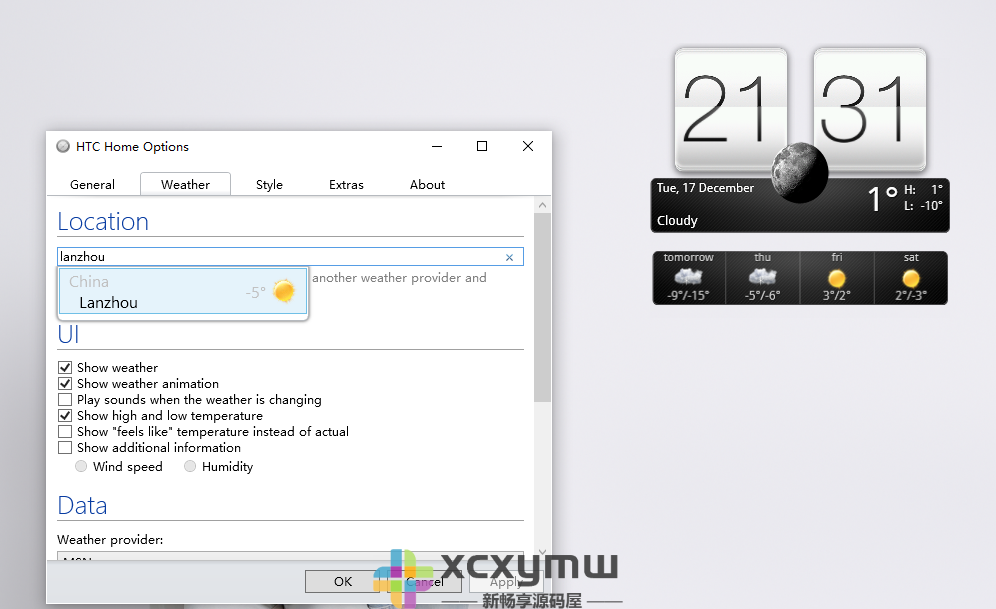This screenshot has height=609, width=996.
Task: Select the Wind speed radio button
Action: pos(81,466)
